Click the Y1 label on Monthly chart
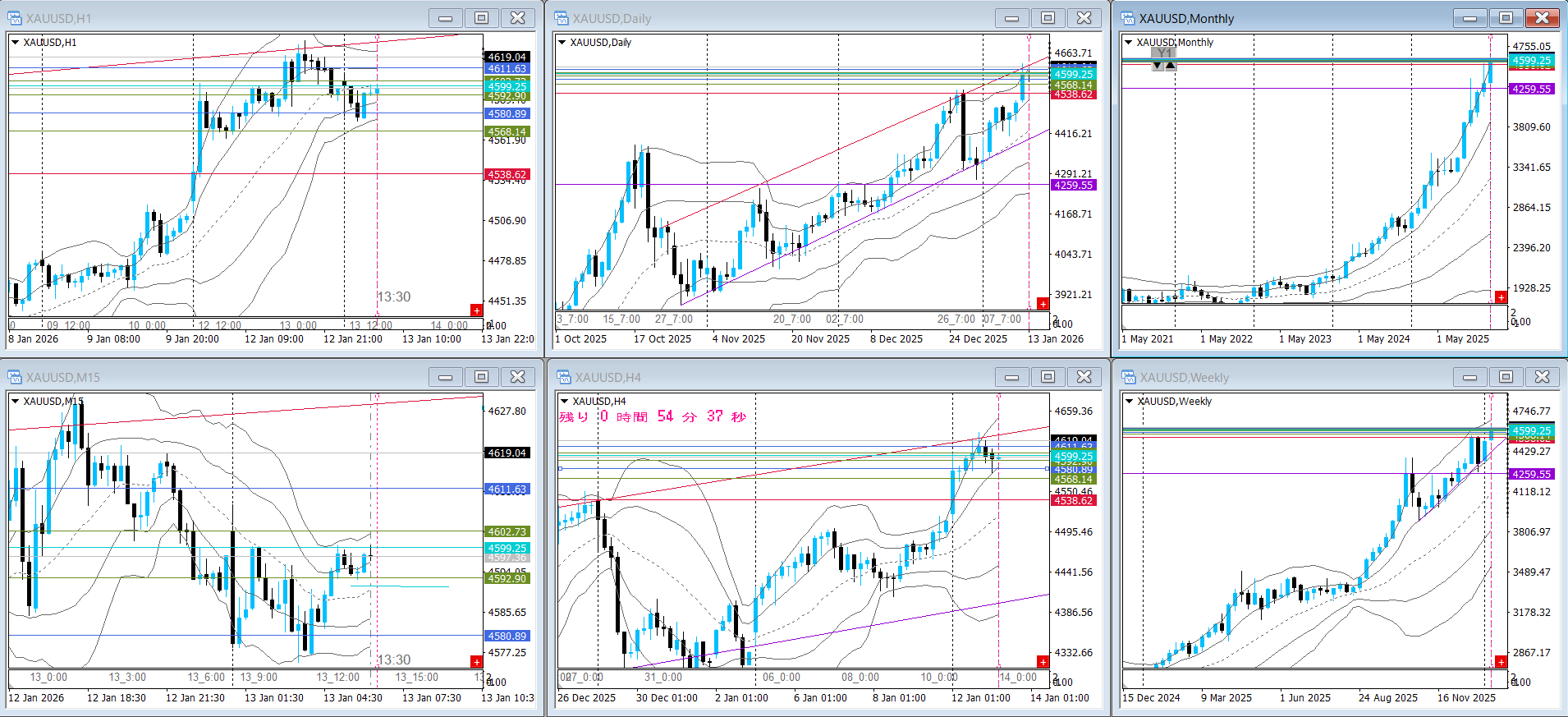This screenshot has height=717, width=1568. pyautogui.click(x=1164, y=53)
